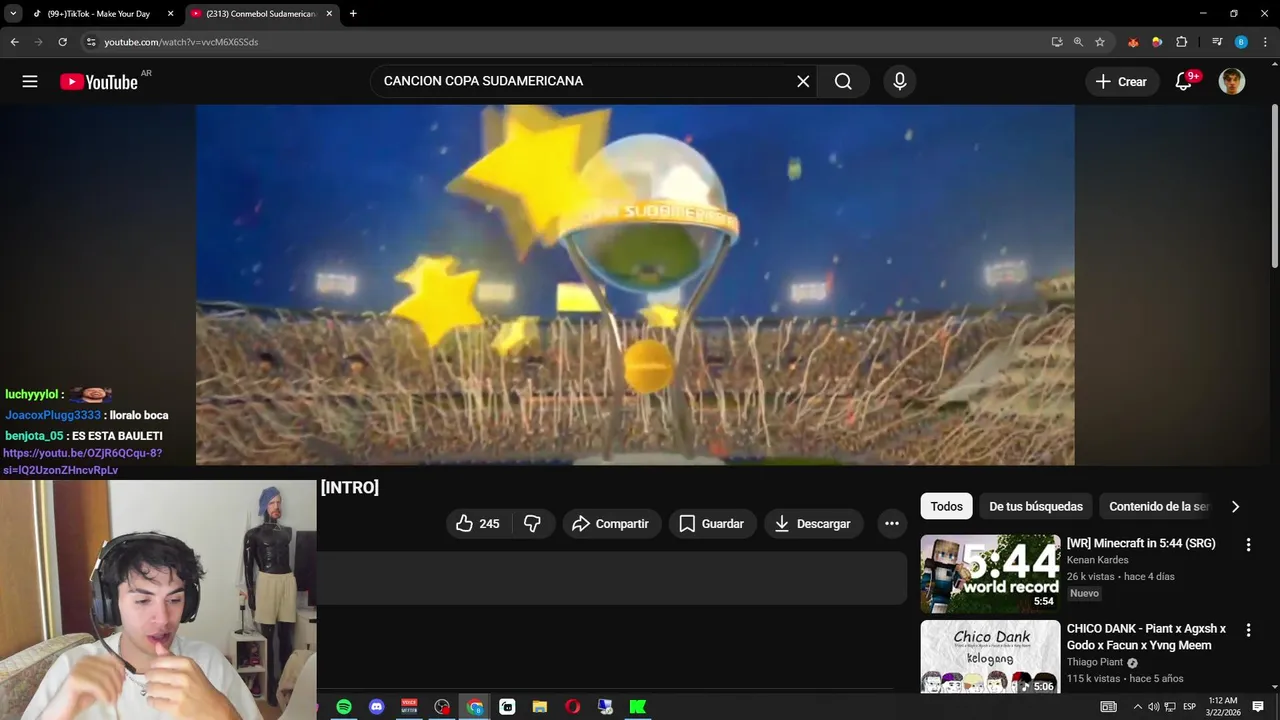
Task: Save video with Guardar button
Action: point(711,524)
